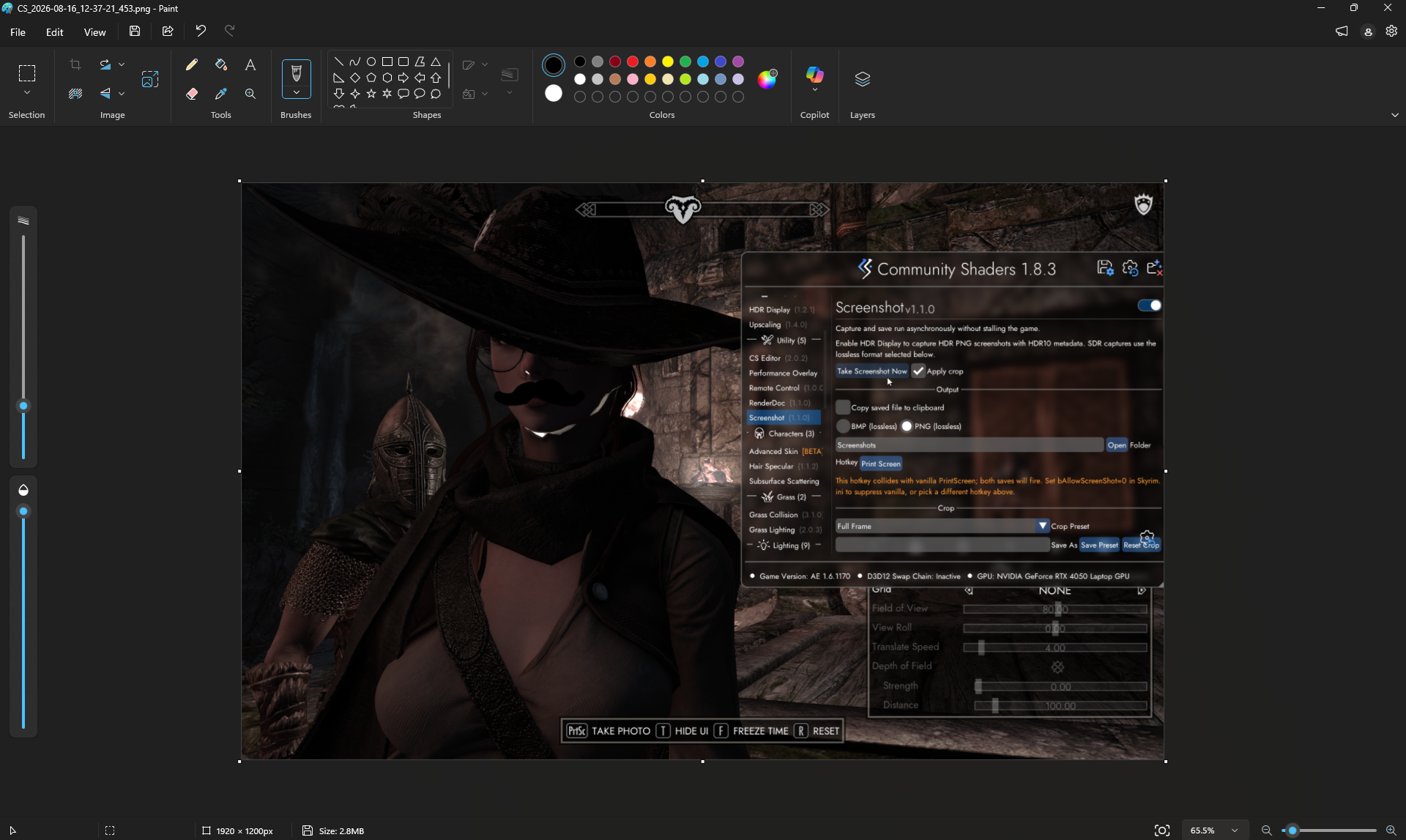Image resolution: width=1406 pixels, height=840 pixels.
Task: Click the Fit to window icon
Action: pyautogui.click(x=1162, y=830)
